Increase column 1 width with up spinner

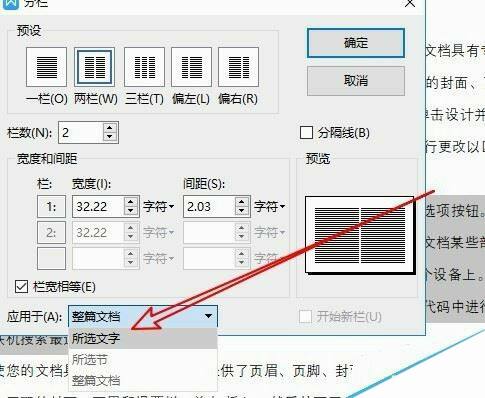pyautogui.click(x=131, y=202)
